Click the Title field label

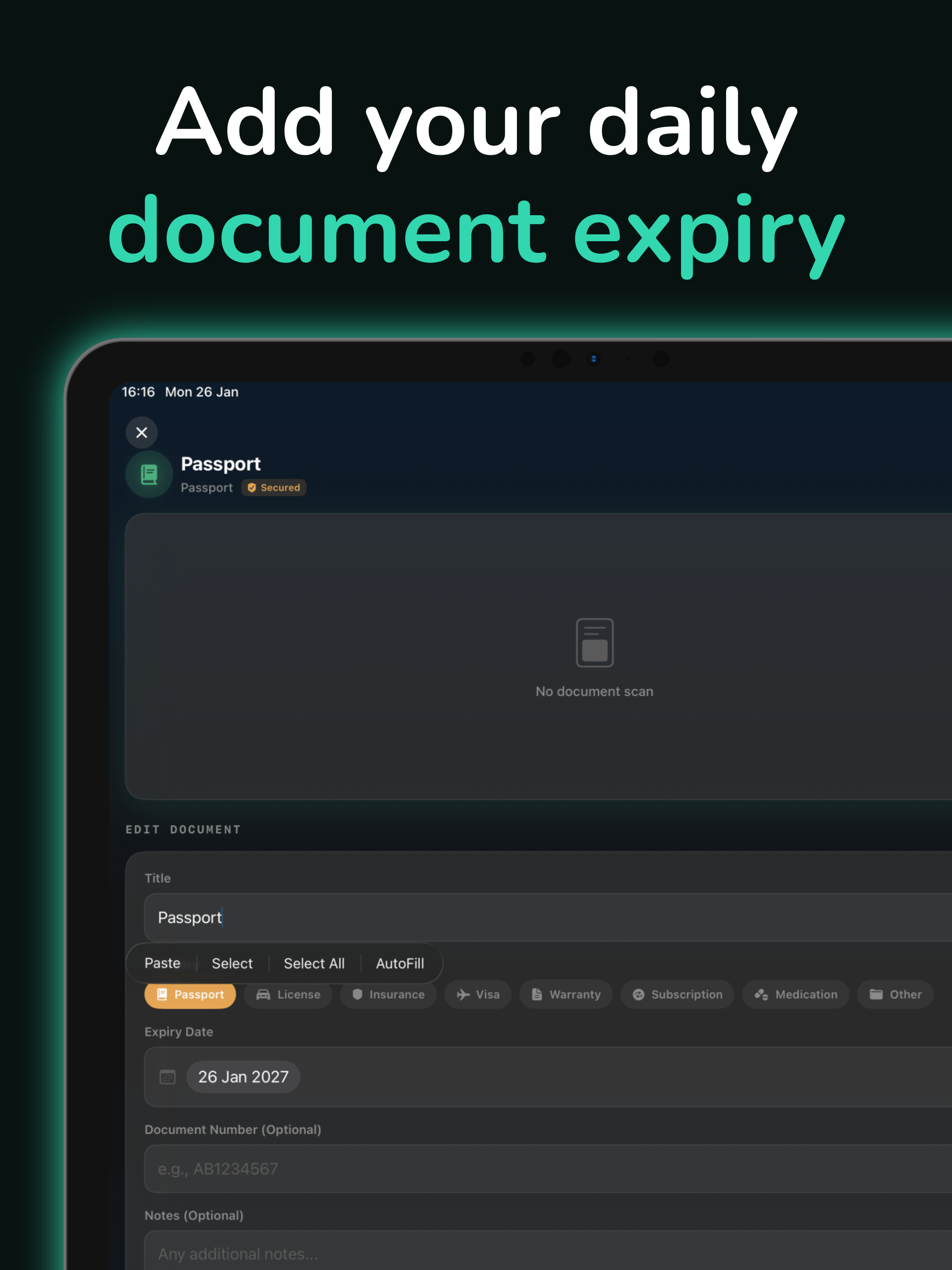point(157,878)
